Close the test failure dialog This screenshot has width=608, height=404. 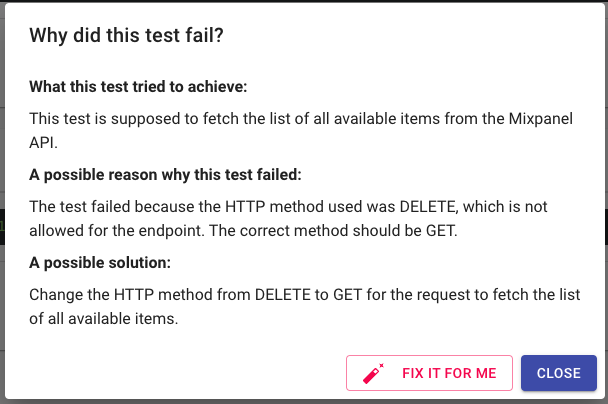(x=558, y=373)
